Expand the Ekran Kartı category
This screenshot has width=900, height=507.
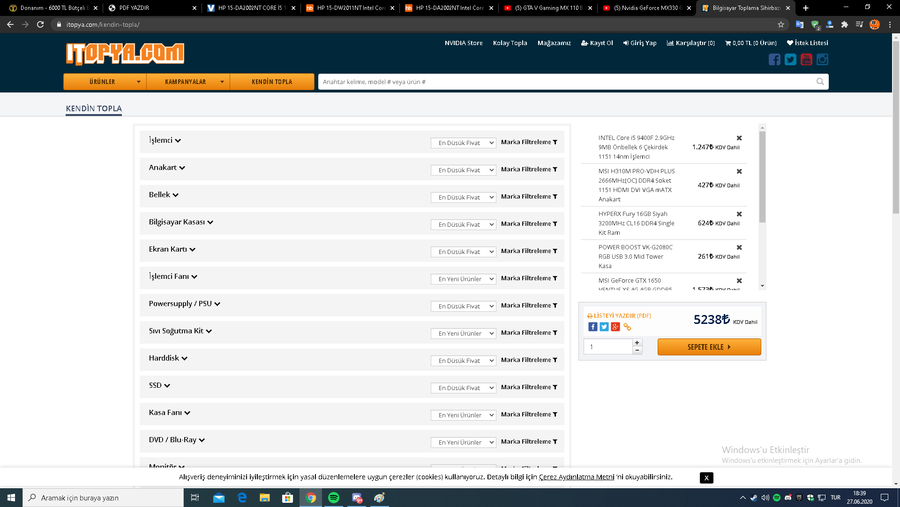(172, 249)
